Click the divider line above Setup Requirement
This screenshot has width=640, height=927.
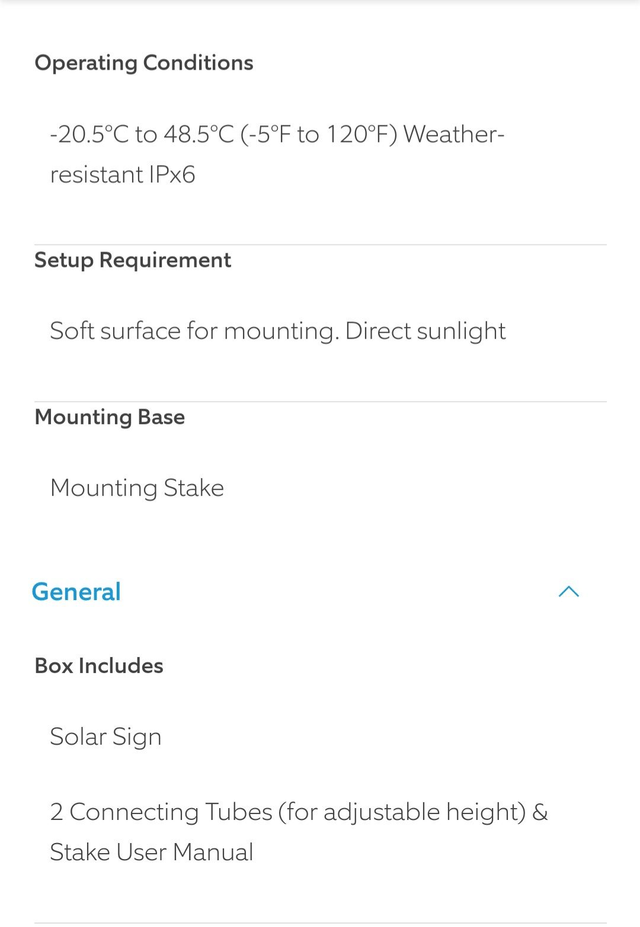(320, 245)
